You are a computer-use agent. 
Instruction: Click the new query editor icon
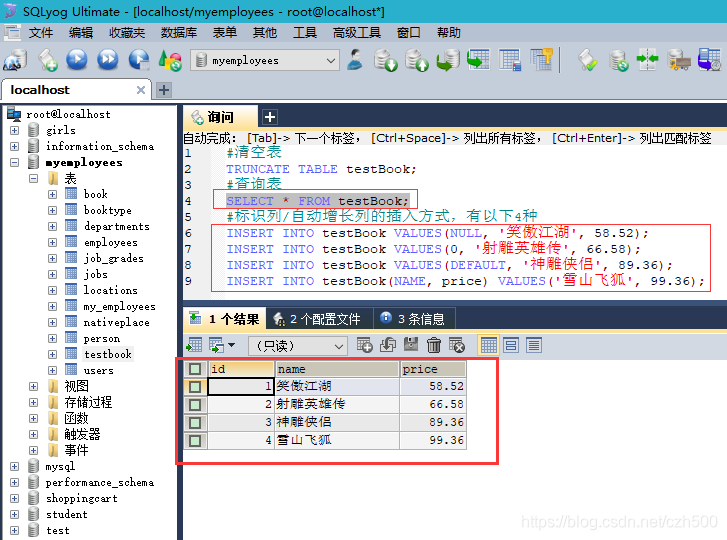tap(47, 60)
